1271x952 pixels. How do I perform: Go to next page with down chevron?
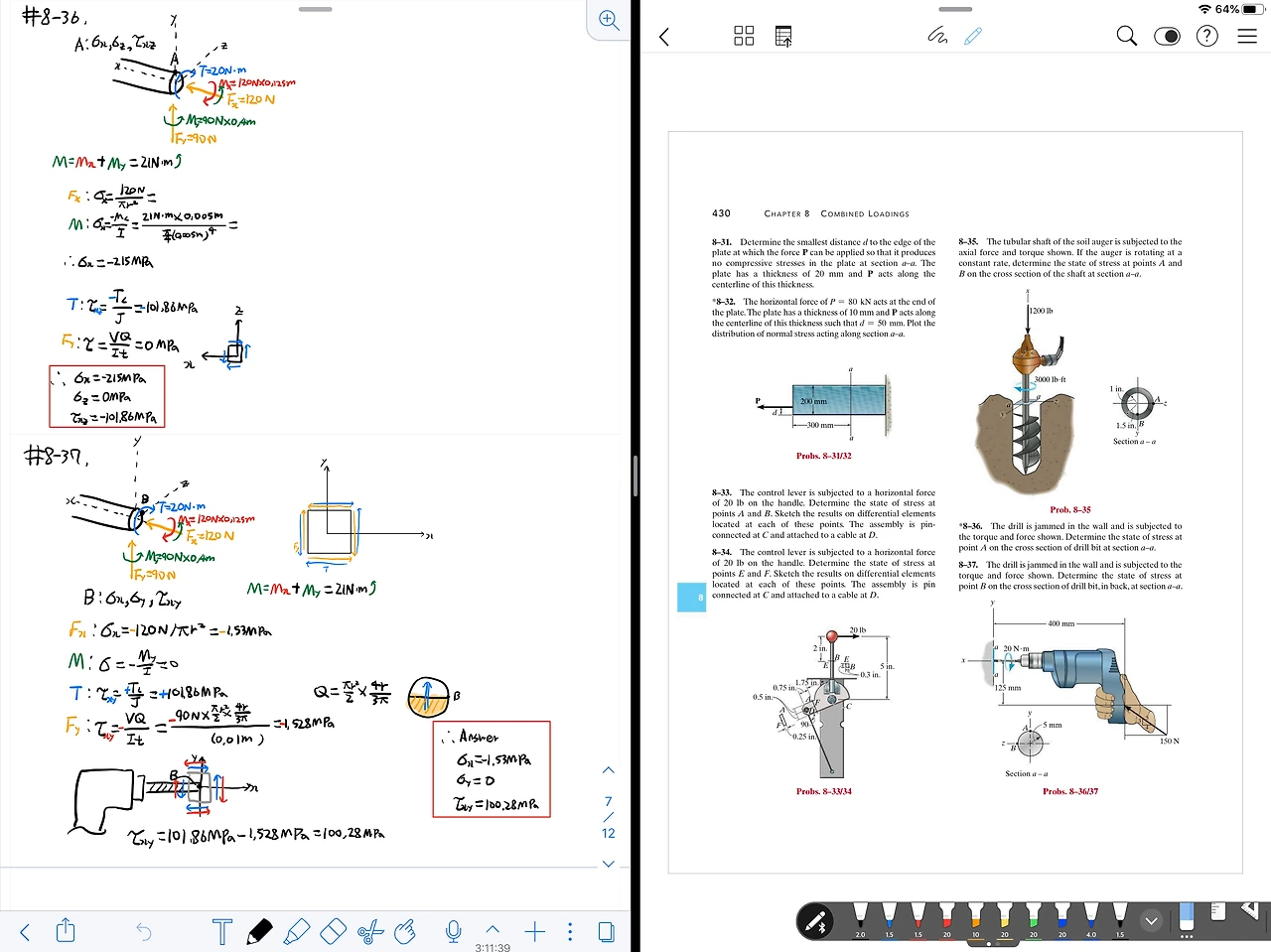click(x=609, y=864)
